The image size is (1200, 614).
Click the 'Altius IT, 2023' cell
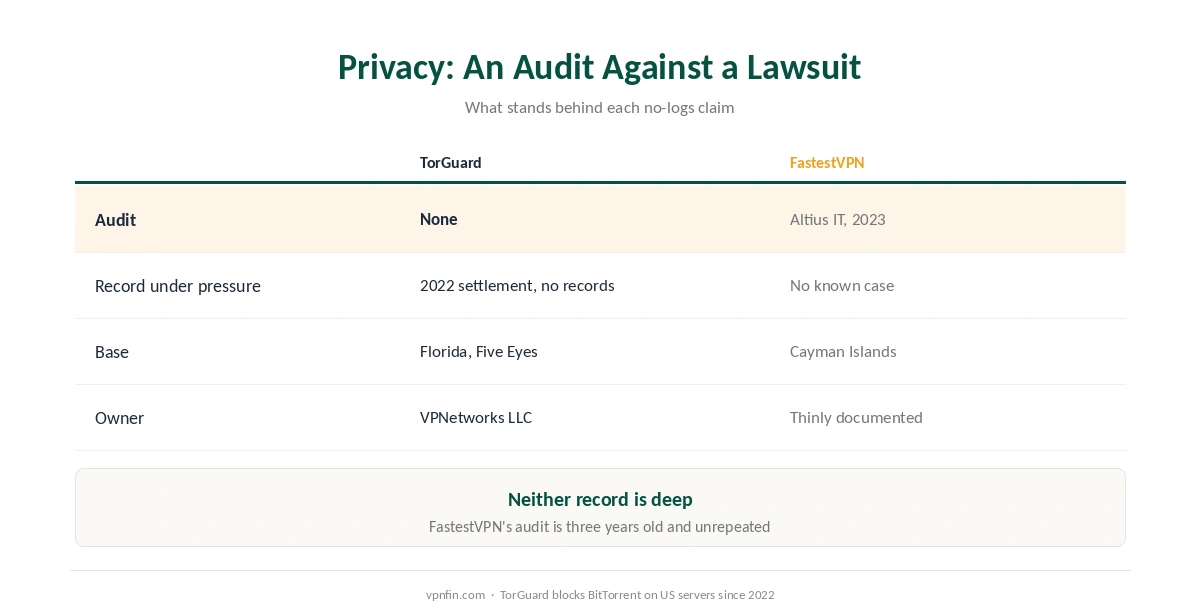[x=837, y=219]
